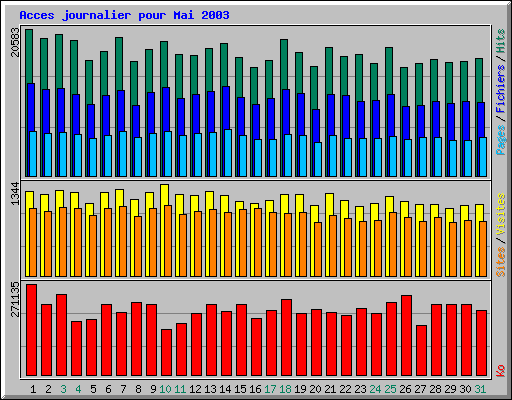Click day label 30 on the x-axis
Screen dimensions: 512x400
point(465,389)
